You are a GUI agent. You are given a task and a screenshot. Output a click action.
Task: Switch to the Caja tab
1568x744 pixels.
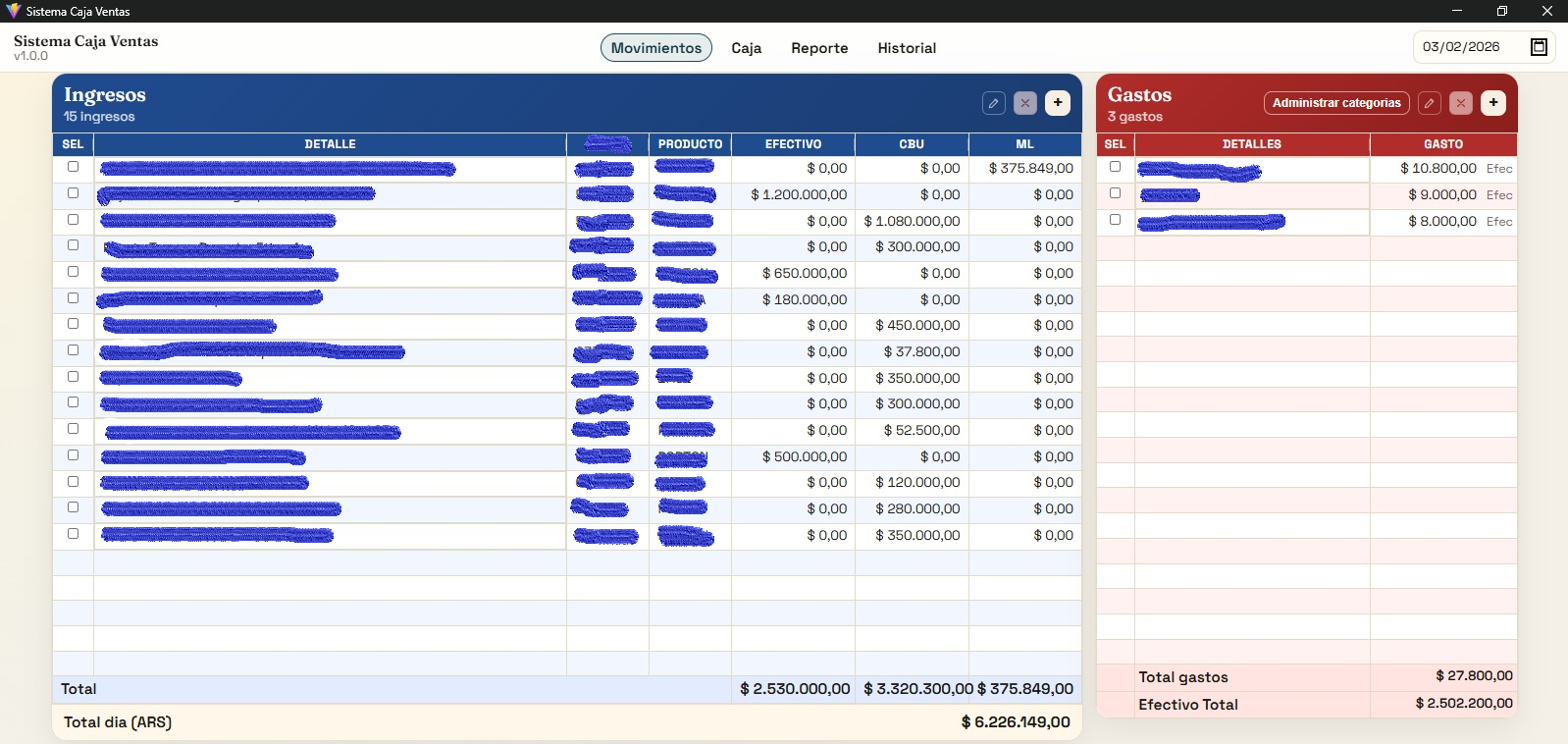click(746, 48)
